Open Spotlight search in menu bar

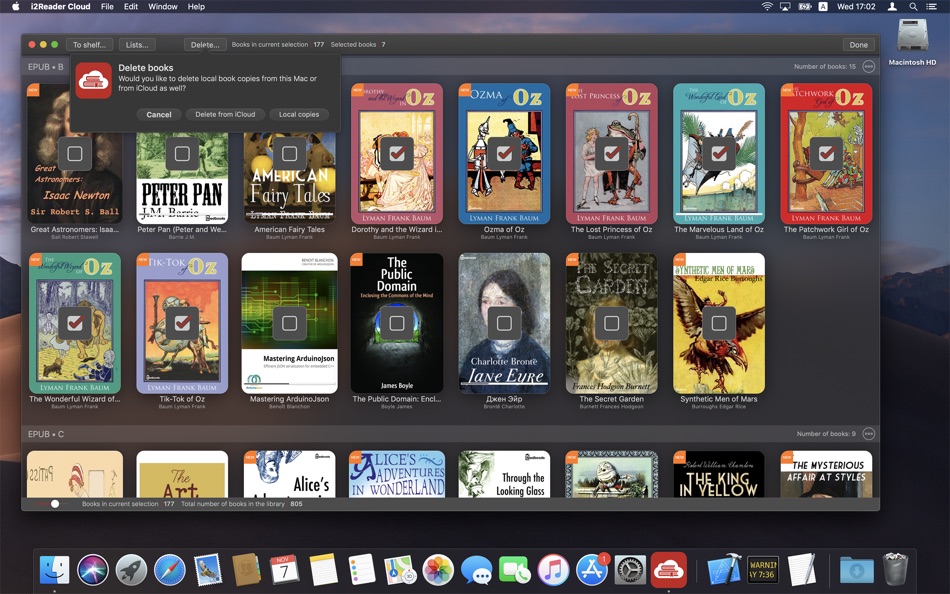click(913, 7)
